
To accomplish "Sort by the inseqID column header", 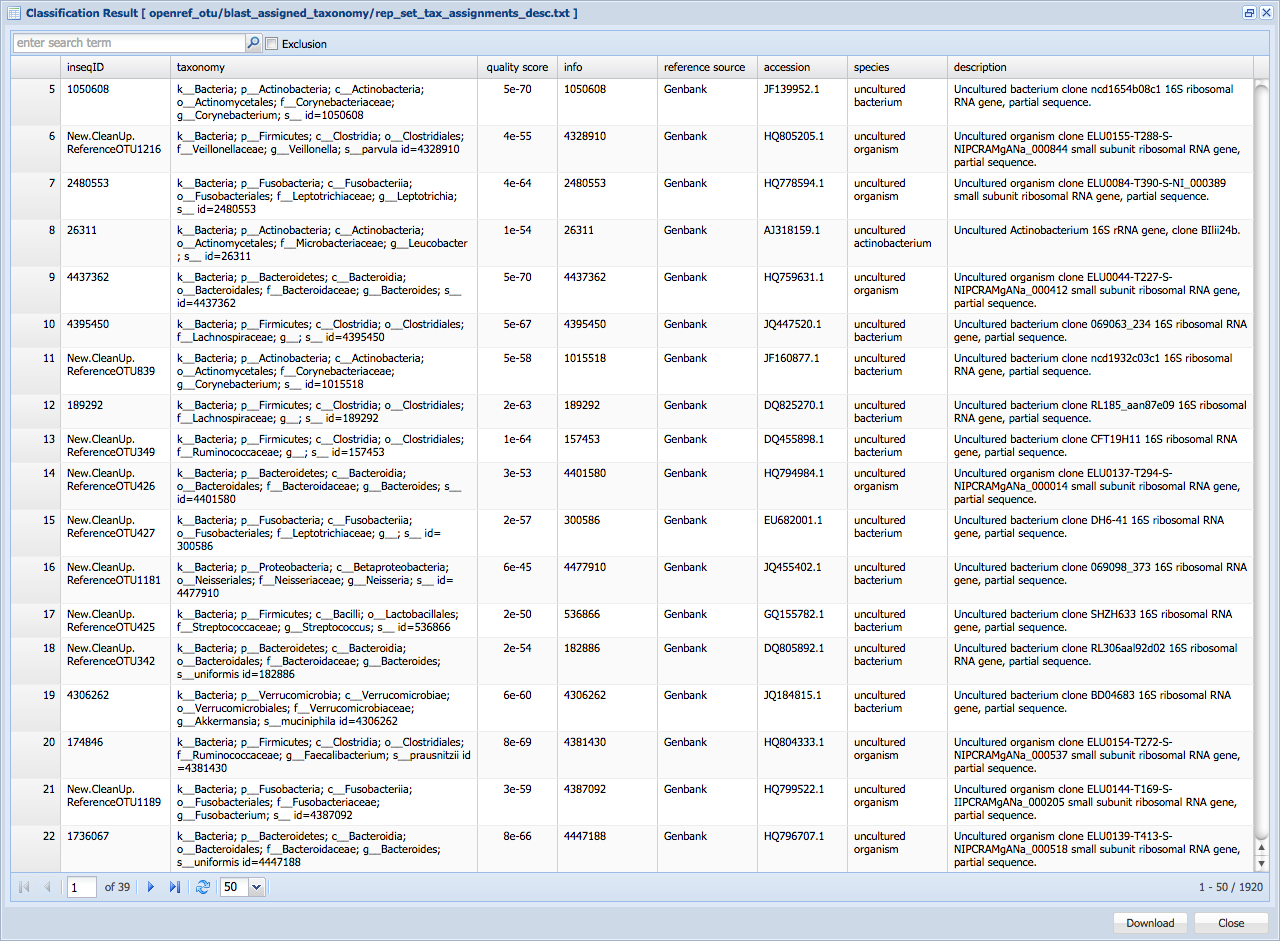I will click(x=115, y=67).
